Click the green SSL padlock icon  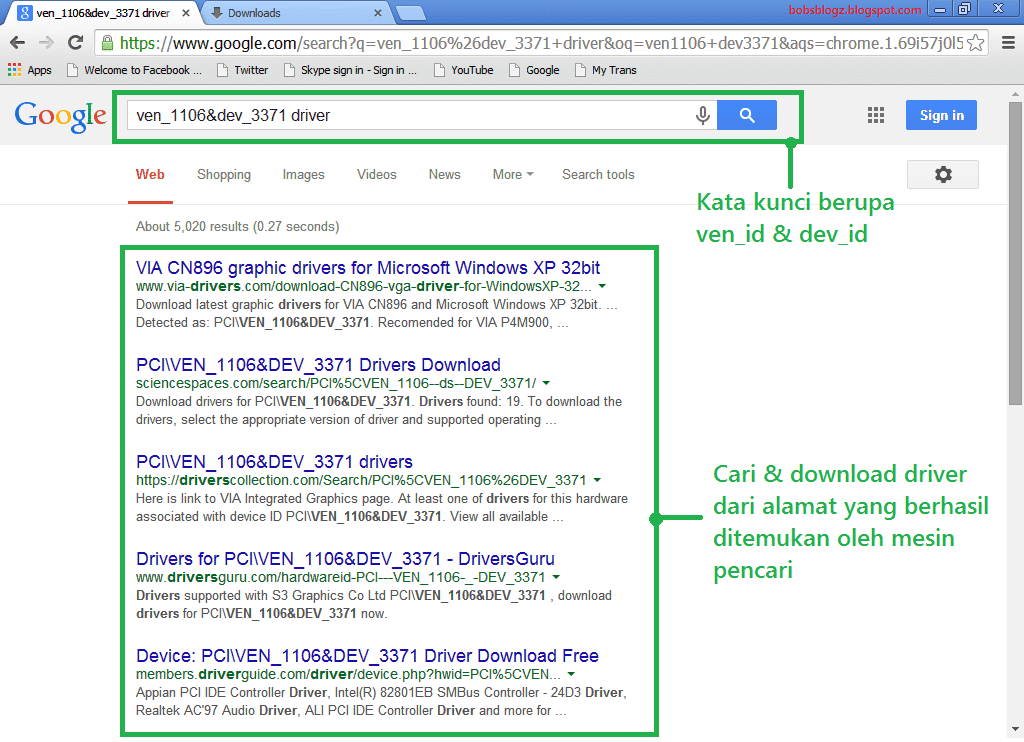pos(107,44)
